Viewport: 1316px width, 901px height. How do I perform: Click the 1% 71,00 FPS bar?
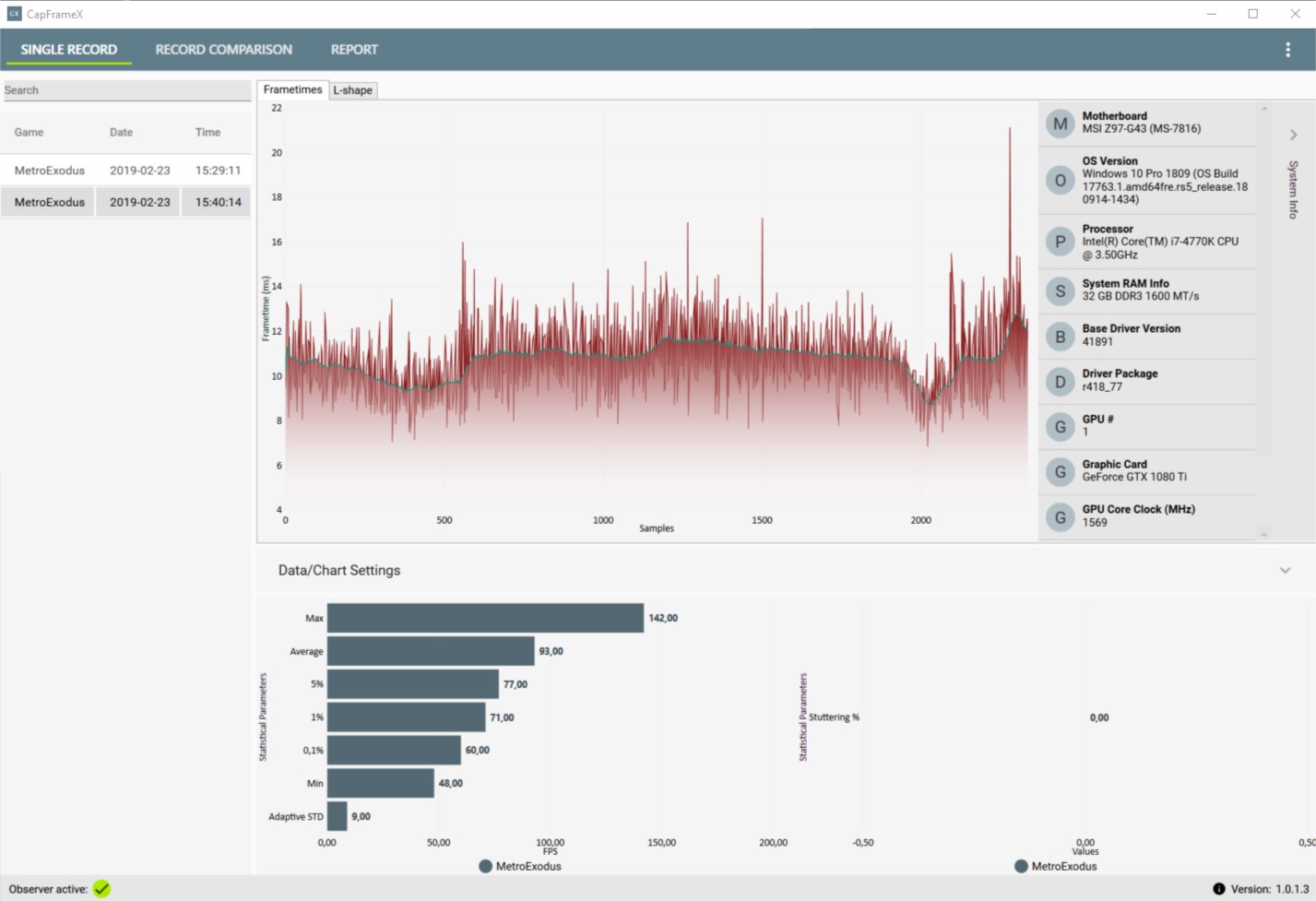[407, 717]
